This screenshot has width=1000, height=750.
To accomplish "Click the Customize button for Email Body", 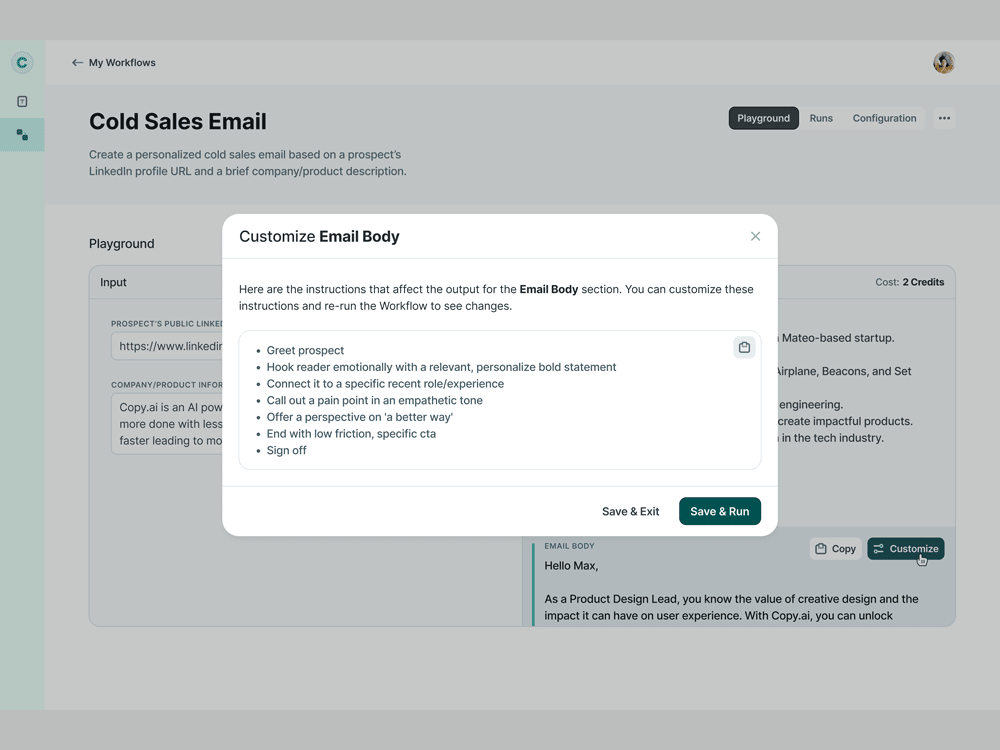I will coord(906,548).
